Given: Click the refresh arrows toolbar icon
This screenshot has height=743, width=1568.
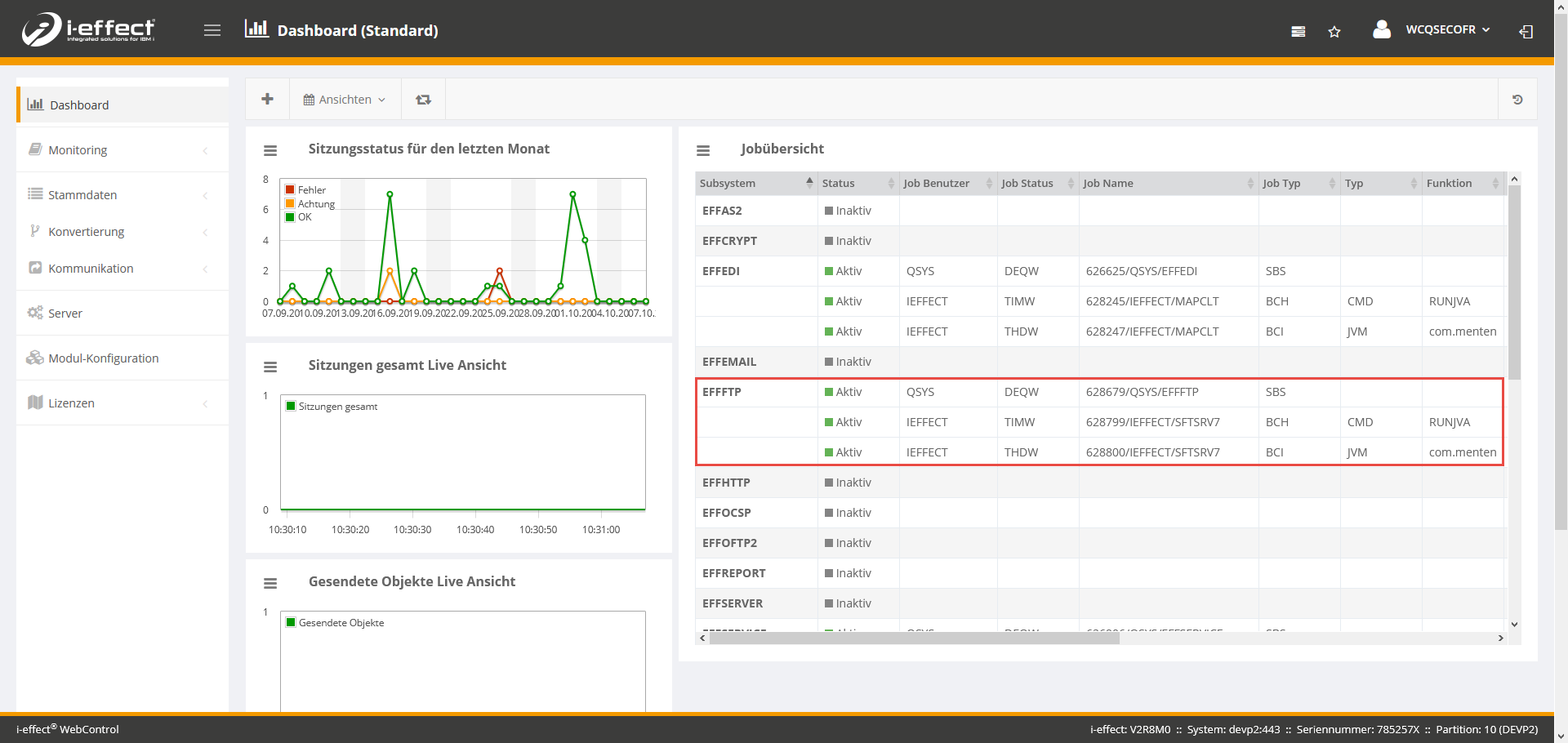Looking at the screenshot, I should [x=423, y=100].
